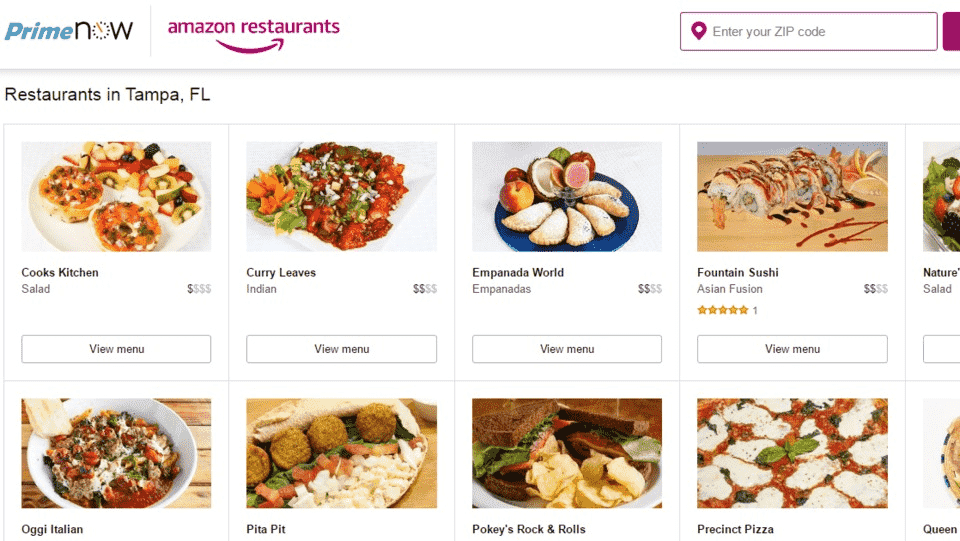Click the Precinct Pizza photo
The image size is (960, 541).
coord(792,453)
